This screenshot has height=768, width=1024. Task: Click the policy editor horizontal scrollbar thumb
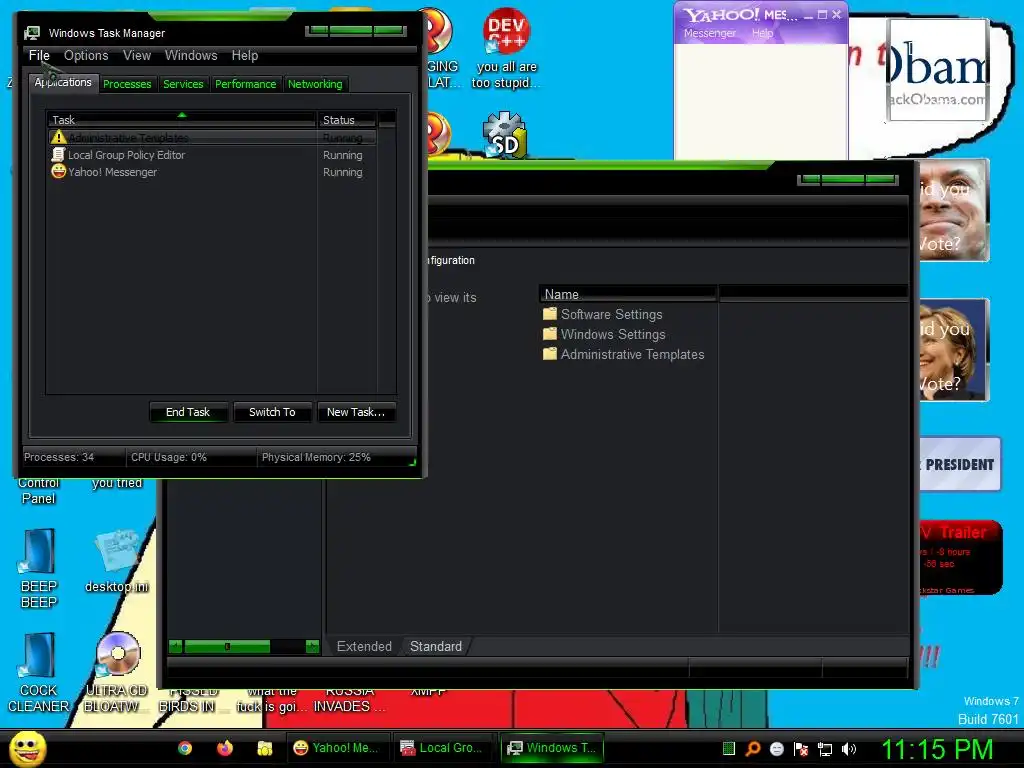click(227, 647)
